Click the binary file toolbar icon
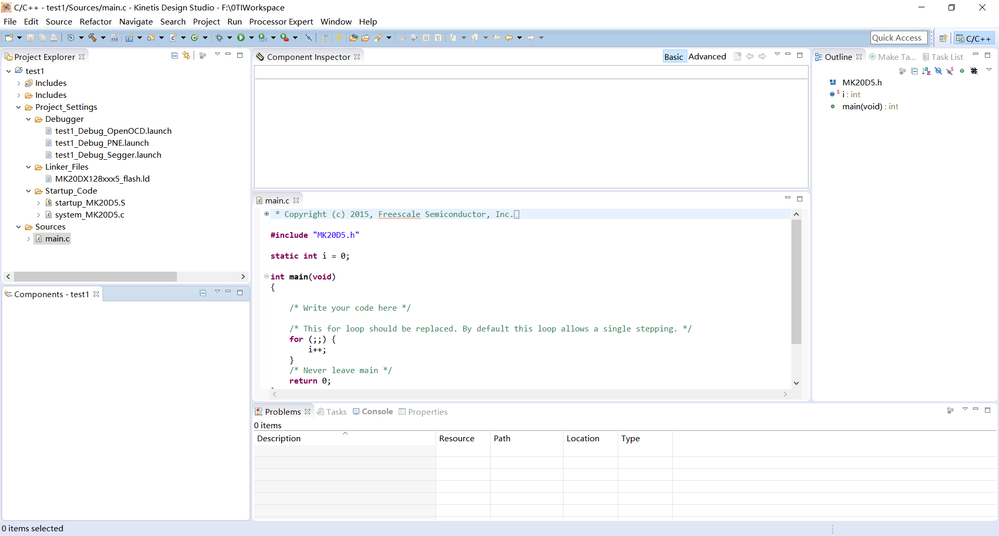Image resolution: width=999 pixels, height=536 pixels. pyautogui.click(x=113, y=38)
